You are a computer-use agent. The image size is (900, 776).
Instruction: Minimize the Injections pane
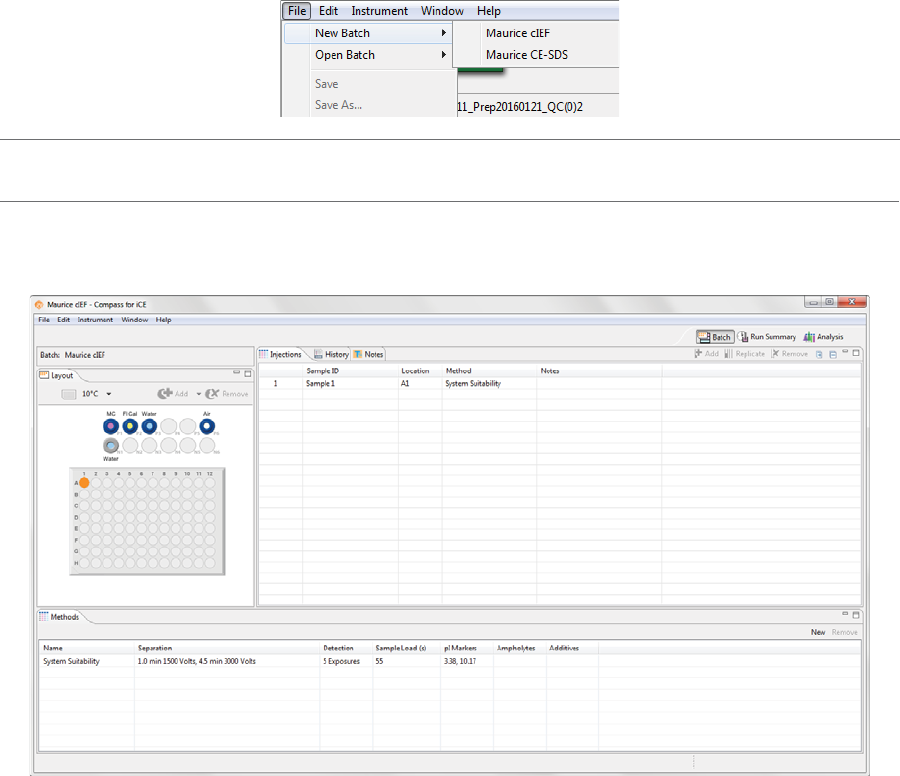[845, 351]
